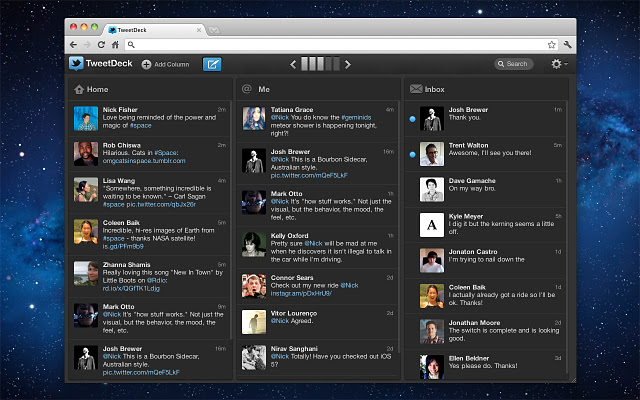Click the Me column @ icon
The image size is (640, 400).
tap(247, 89)
